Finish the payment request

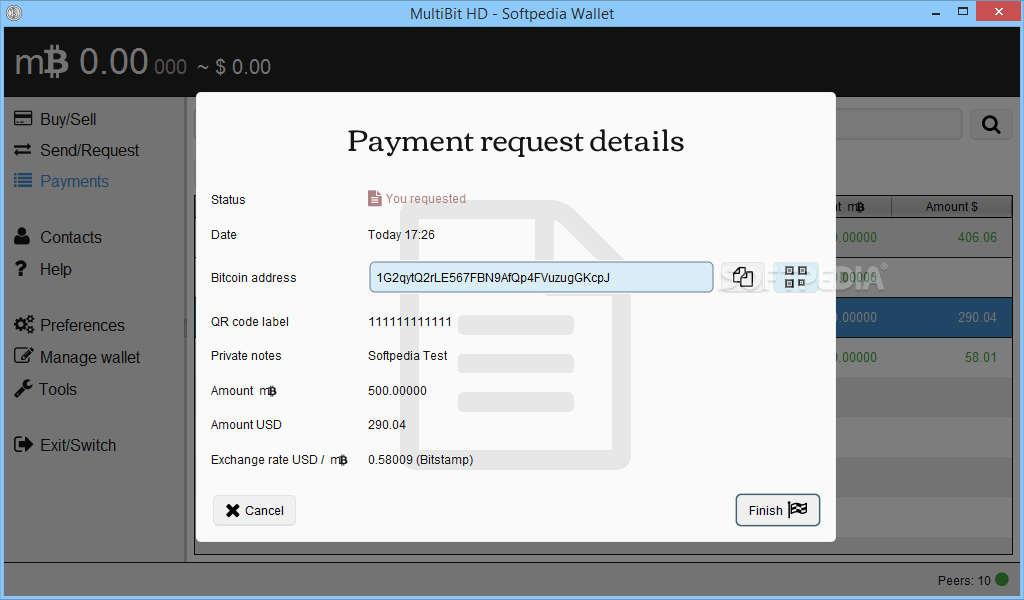point(777,510)
